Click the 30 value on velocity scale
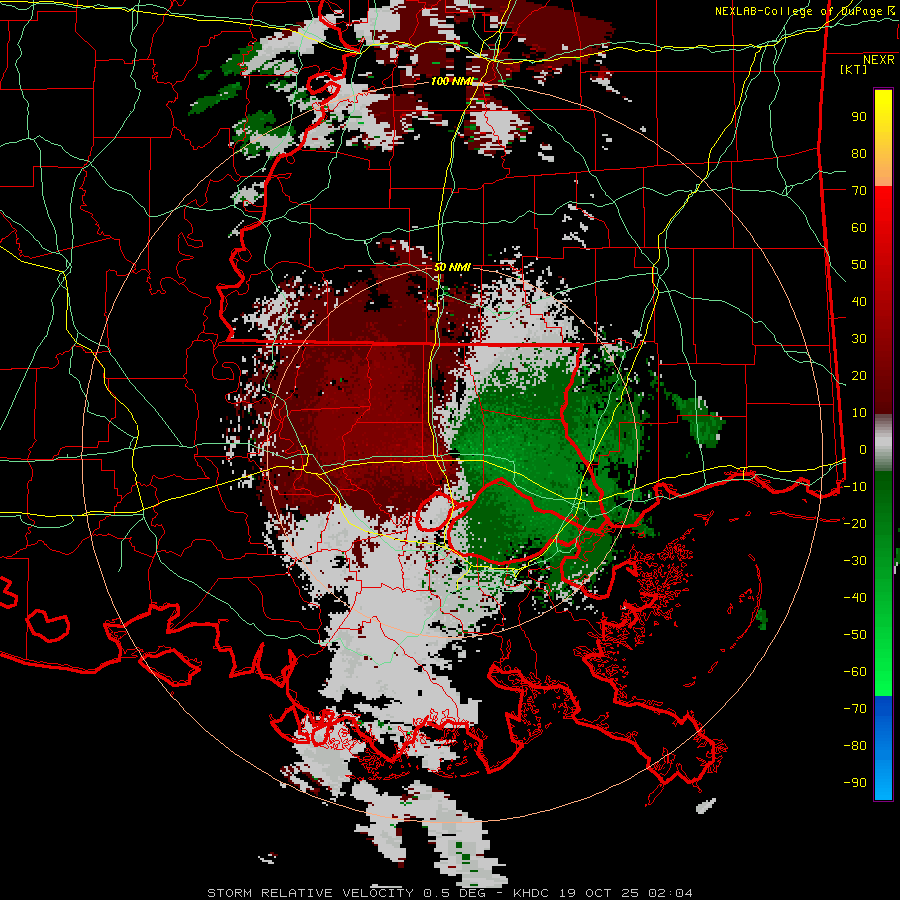Screen dimensions: 900x900 859,339
